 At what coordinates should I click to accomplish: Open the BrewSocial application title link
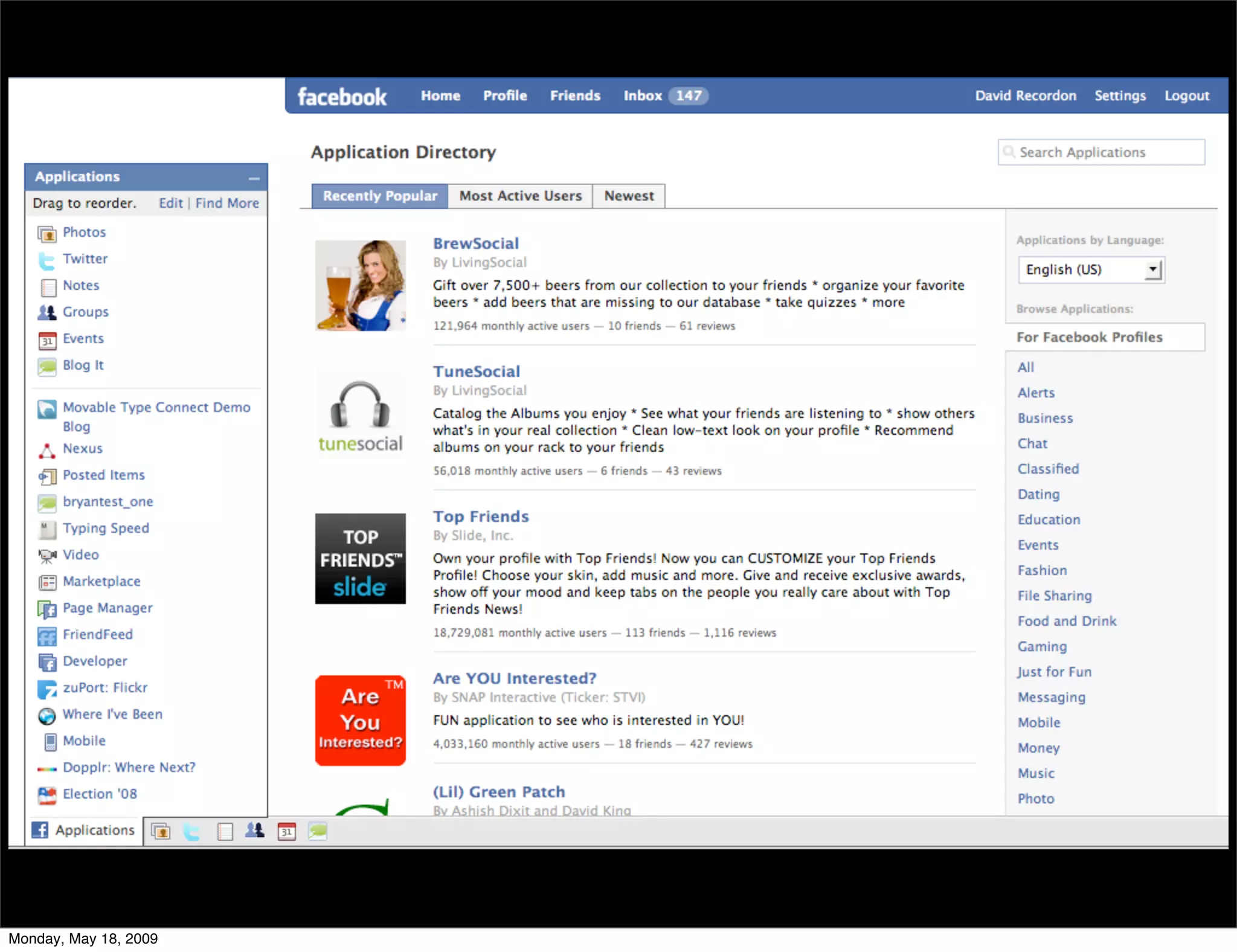tap(475, 243)
